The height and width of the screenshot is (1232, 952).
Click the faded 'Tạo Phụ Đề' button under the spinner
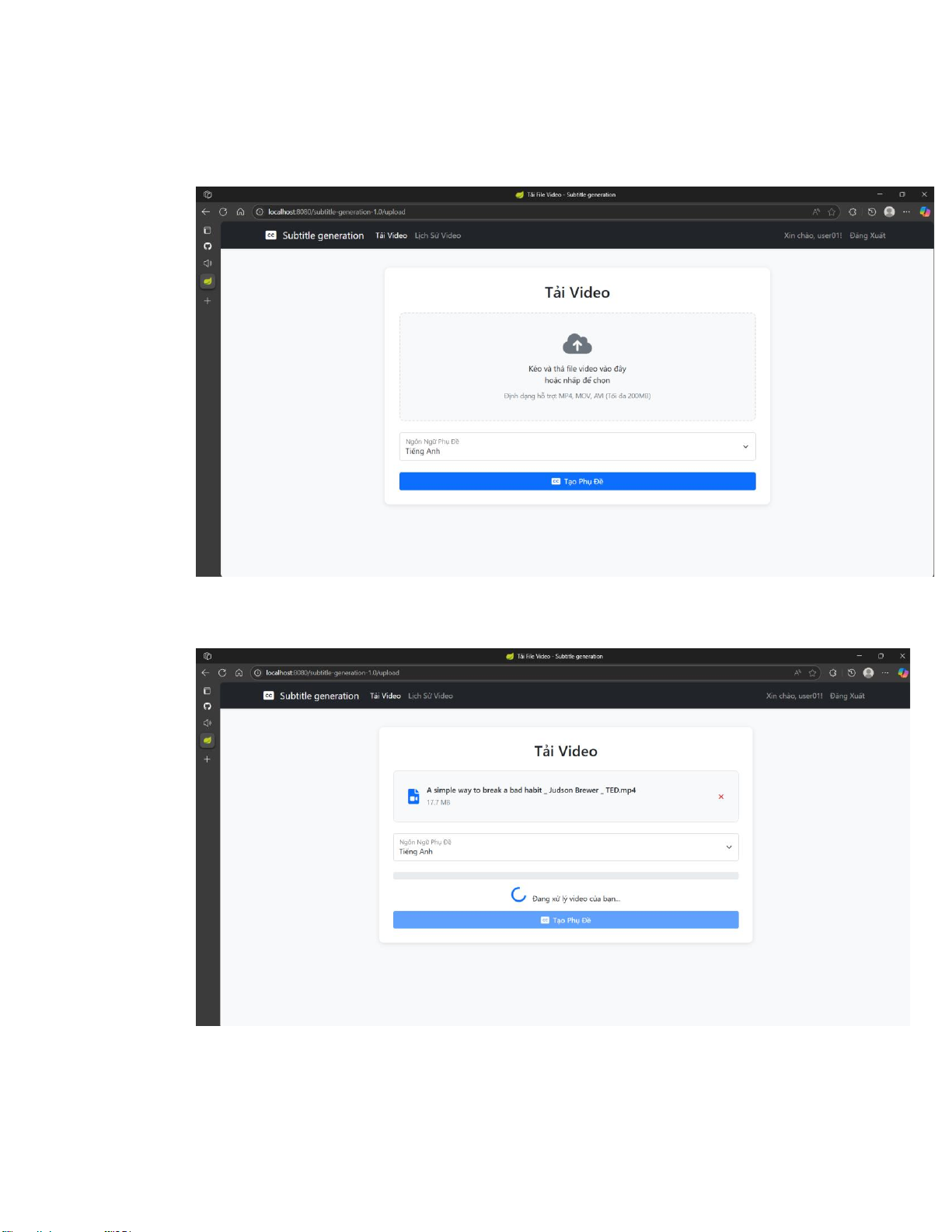(566, 920)
